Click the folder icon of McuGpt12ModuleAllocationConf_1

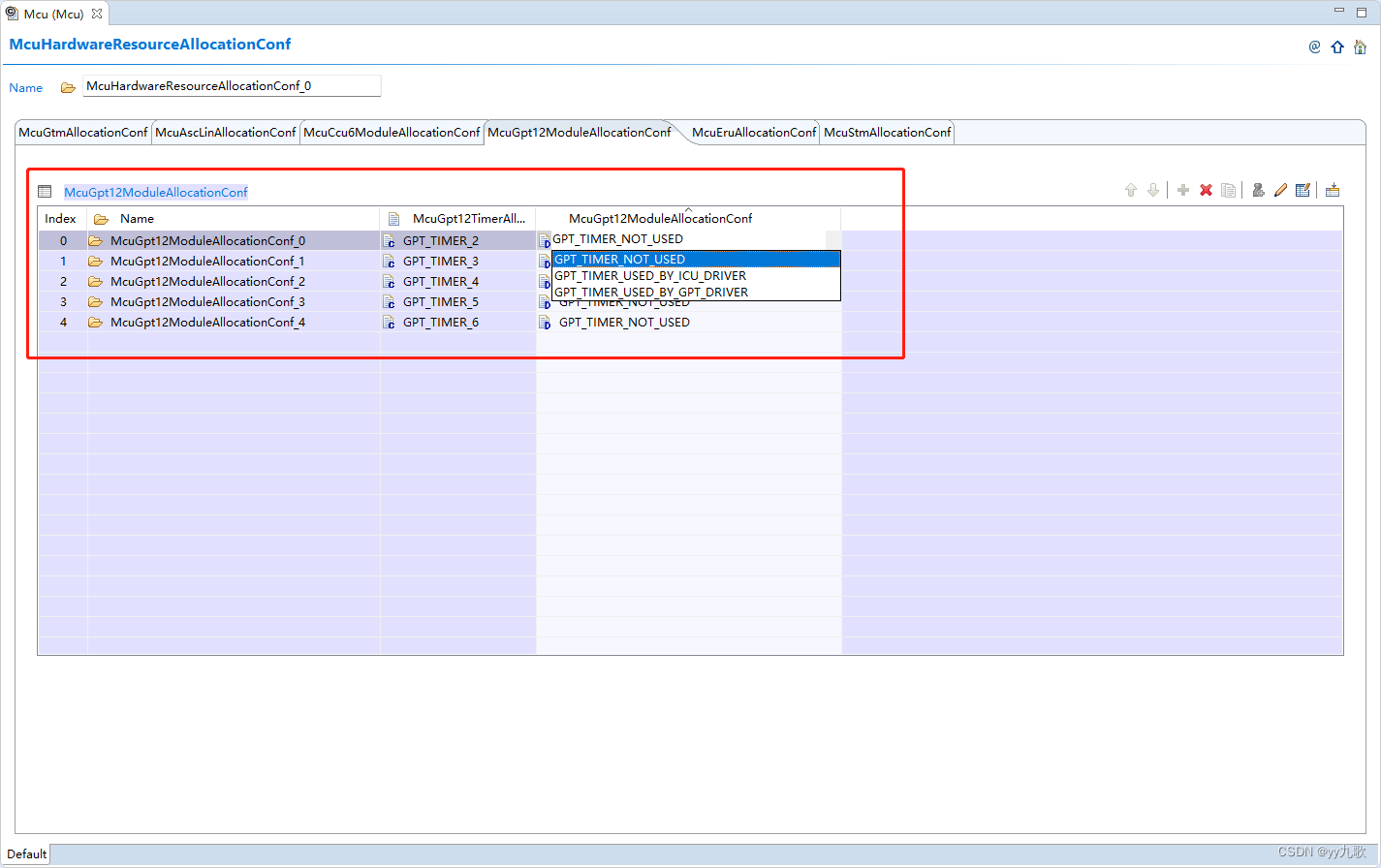(95, 262)
